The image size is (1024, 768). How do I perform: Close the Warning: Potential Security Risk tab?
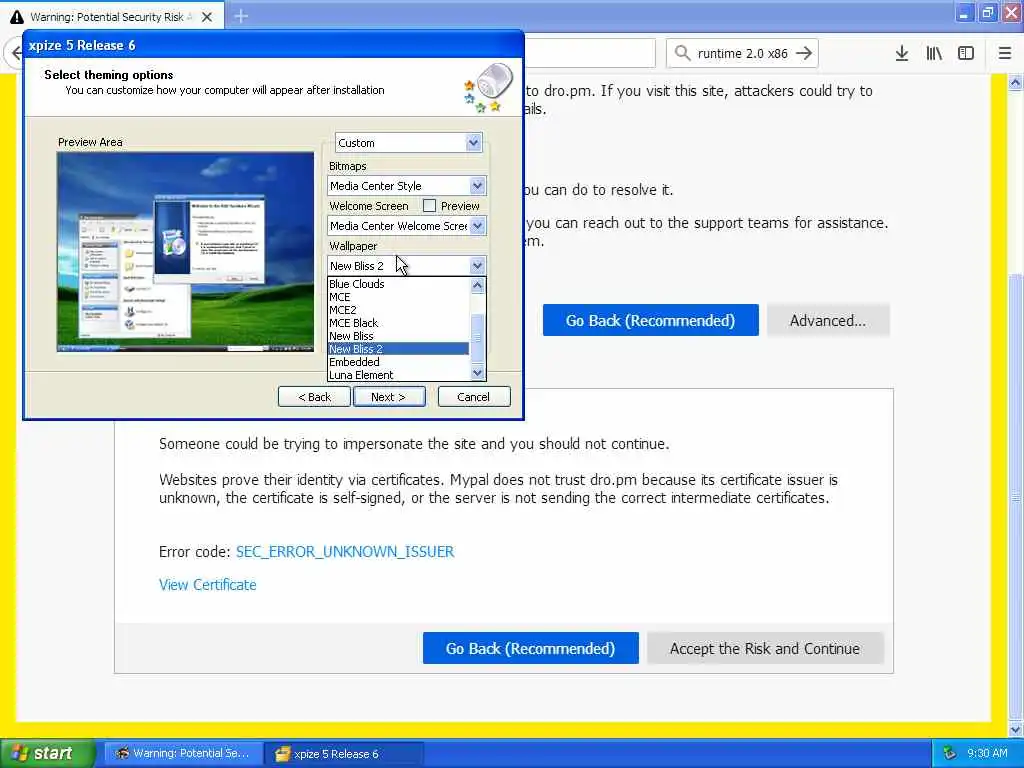207,17
